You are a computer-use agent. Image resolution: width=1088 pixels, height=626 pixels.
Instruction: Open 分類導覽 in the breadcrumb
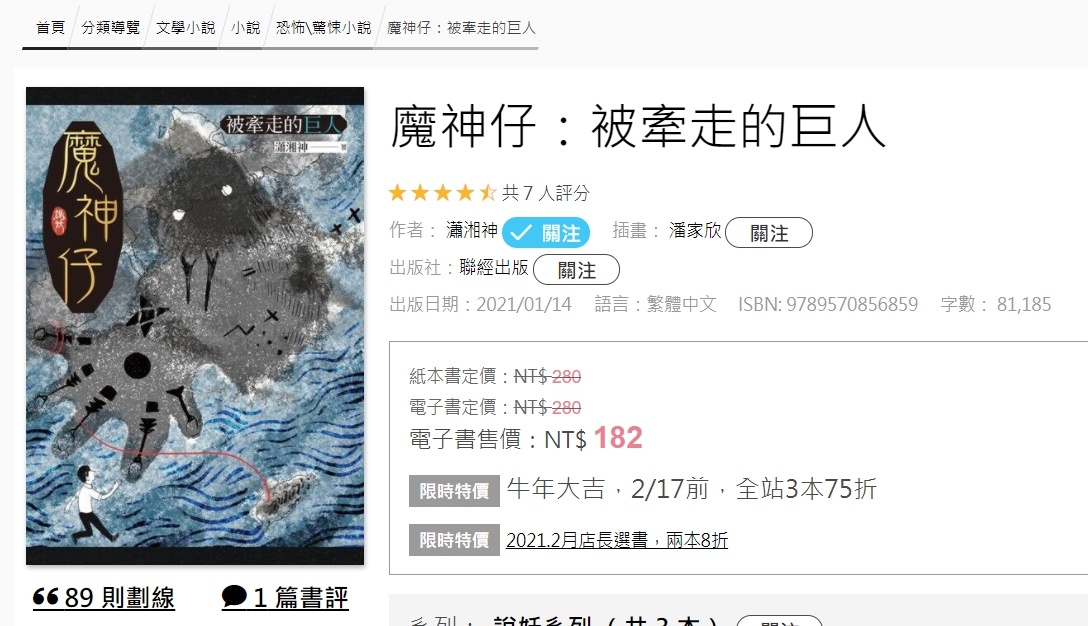[x=110, y=28]
